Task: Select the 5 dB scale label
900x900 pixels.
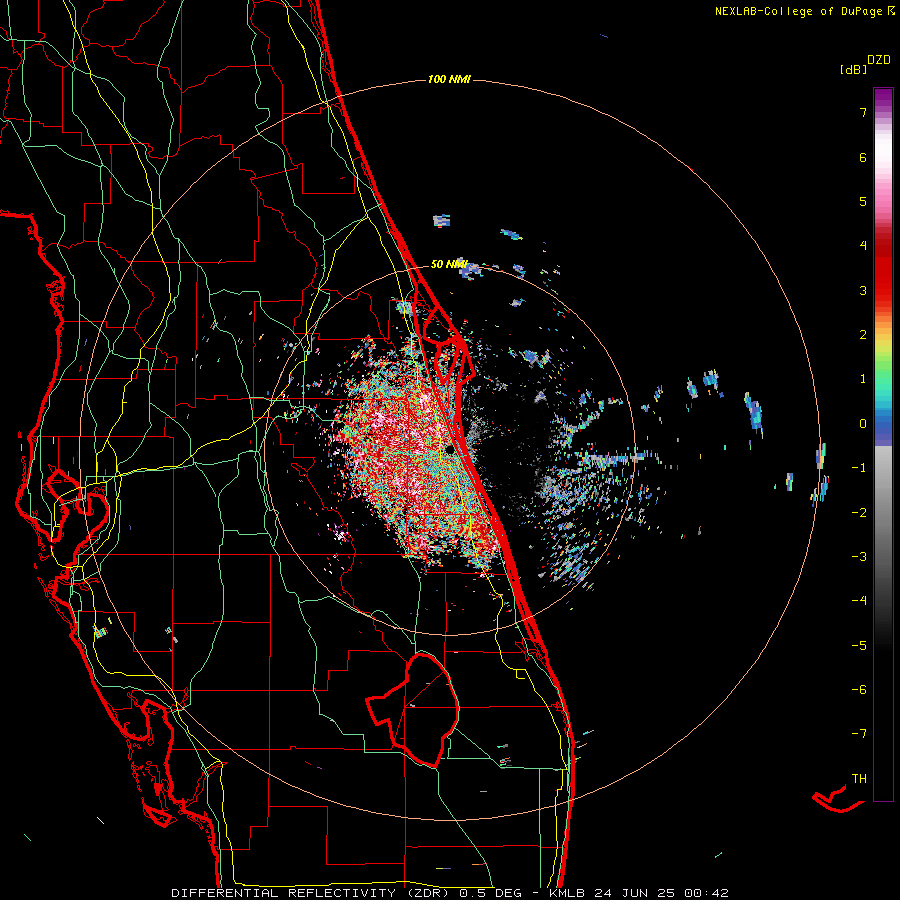Action: click(x=863, y=201)
